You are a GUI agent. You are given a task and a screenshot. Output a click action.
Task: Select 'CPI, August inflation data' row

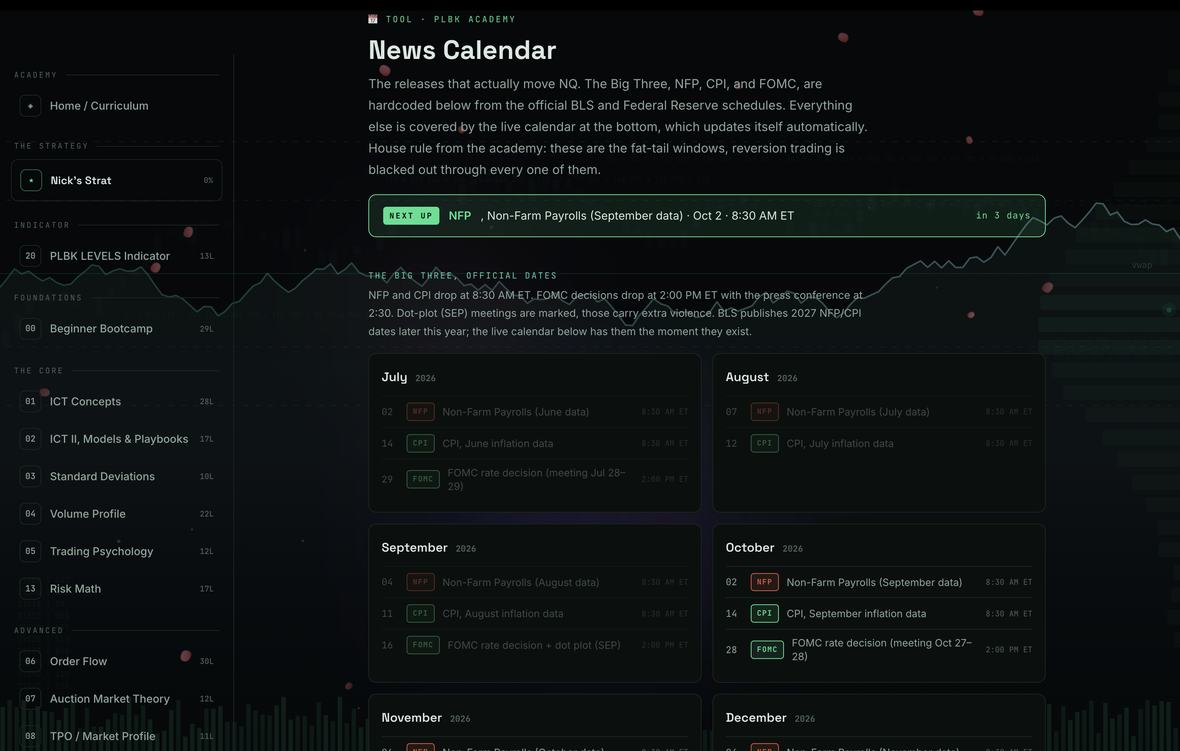534,614
